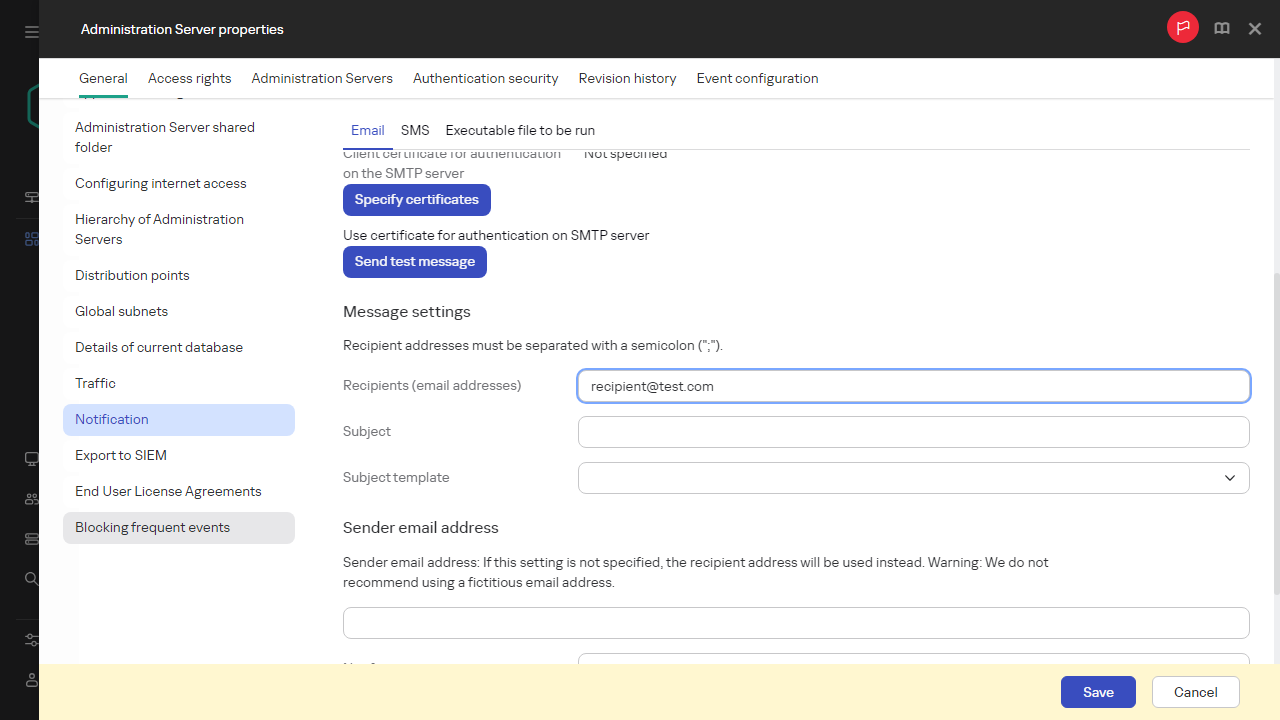Viewport: 1280px width, 720px height.
Task: Open the hamburger main menu icon
Action: click(x=32, y=32)
